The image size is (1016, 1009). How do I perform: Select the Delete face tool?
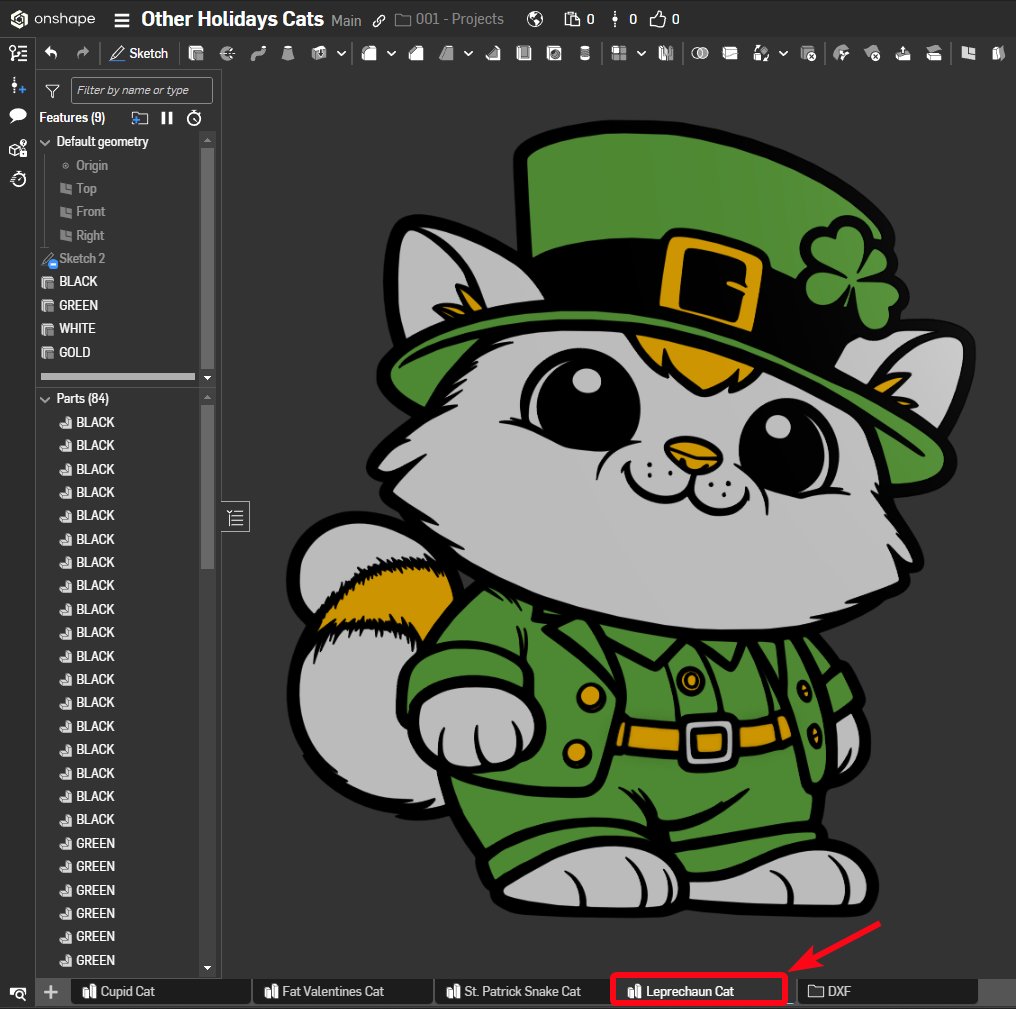click(x=872, y=53)
